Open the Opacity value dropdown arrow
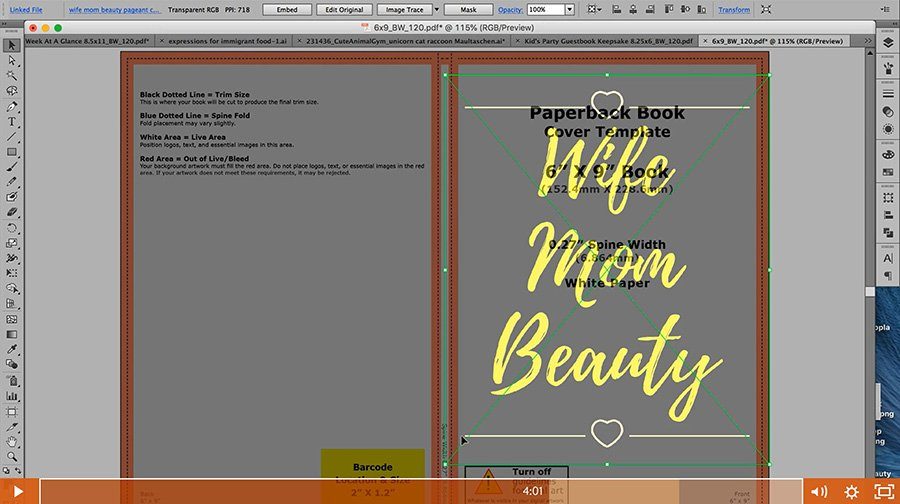Screen dimensions: 900x504 (569, 10)
